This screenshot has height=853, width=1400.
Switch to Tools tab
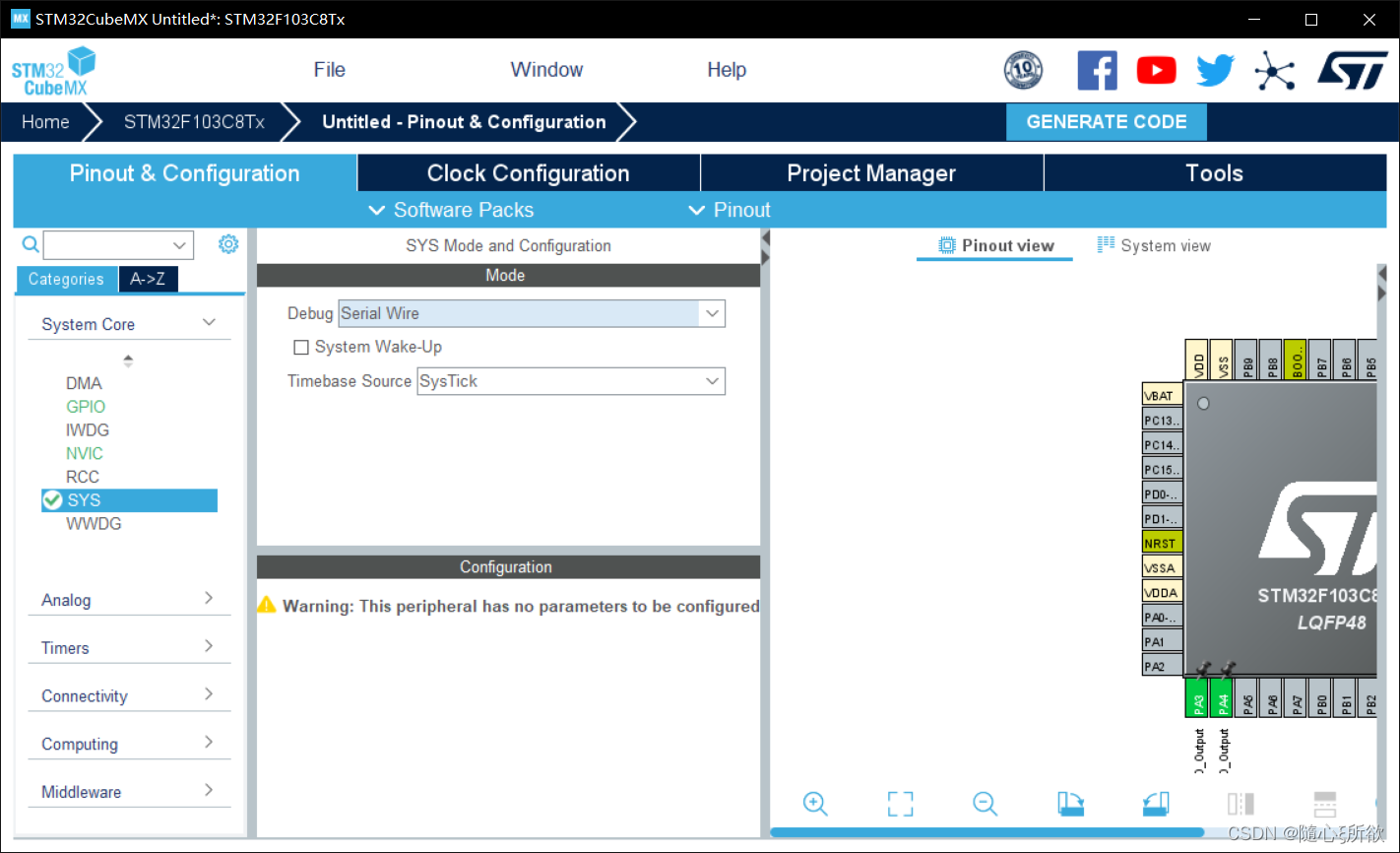coord(1215,173)
